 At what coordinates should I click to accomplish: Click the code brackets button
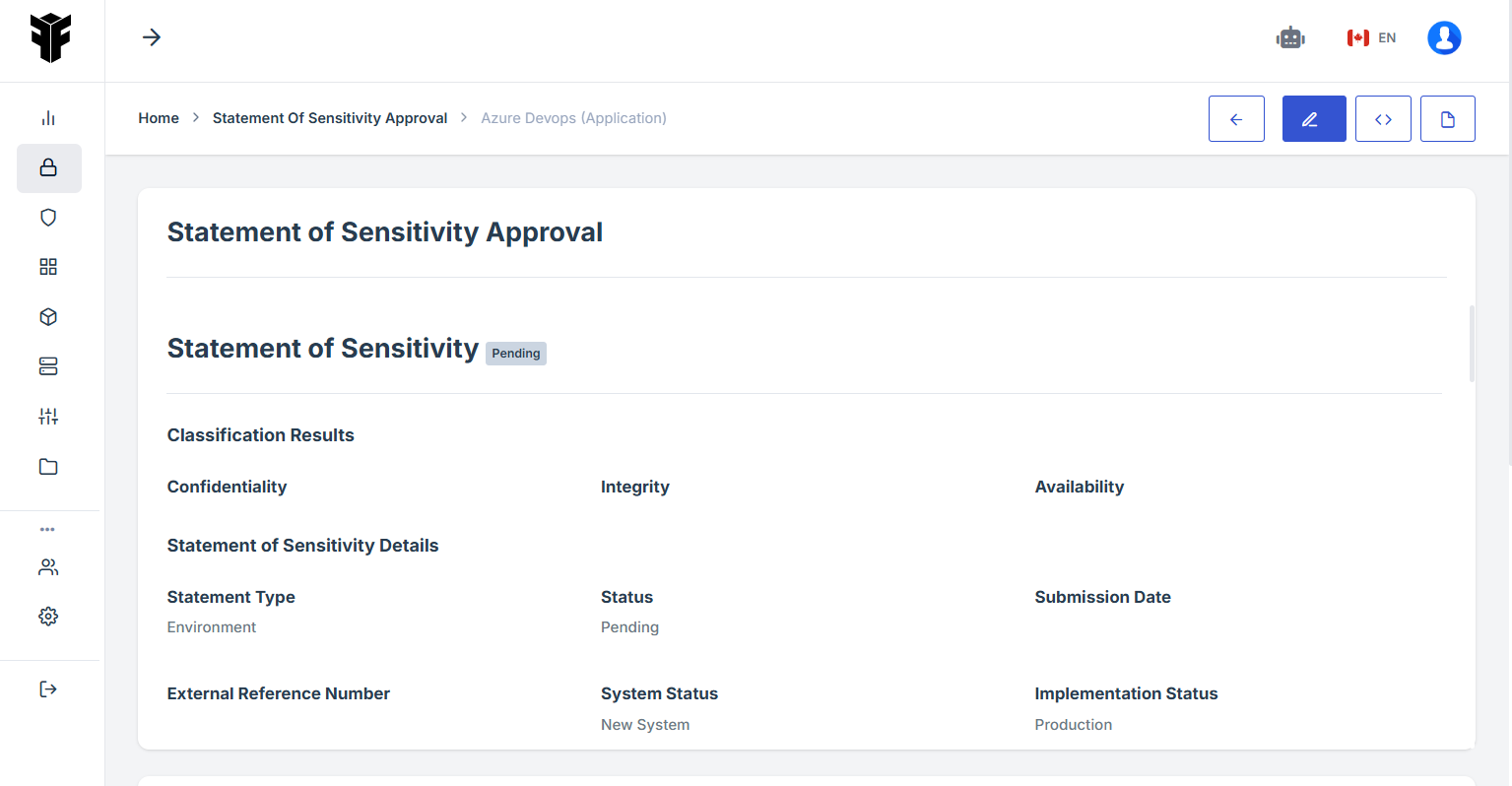click(1383, 119)
